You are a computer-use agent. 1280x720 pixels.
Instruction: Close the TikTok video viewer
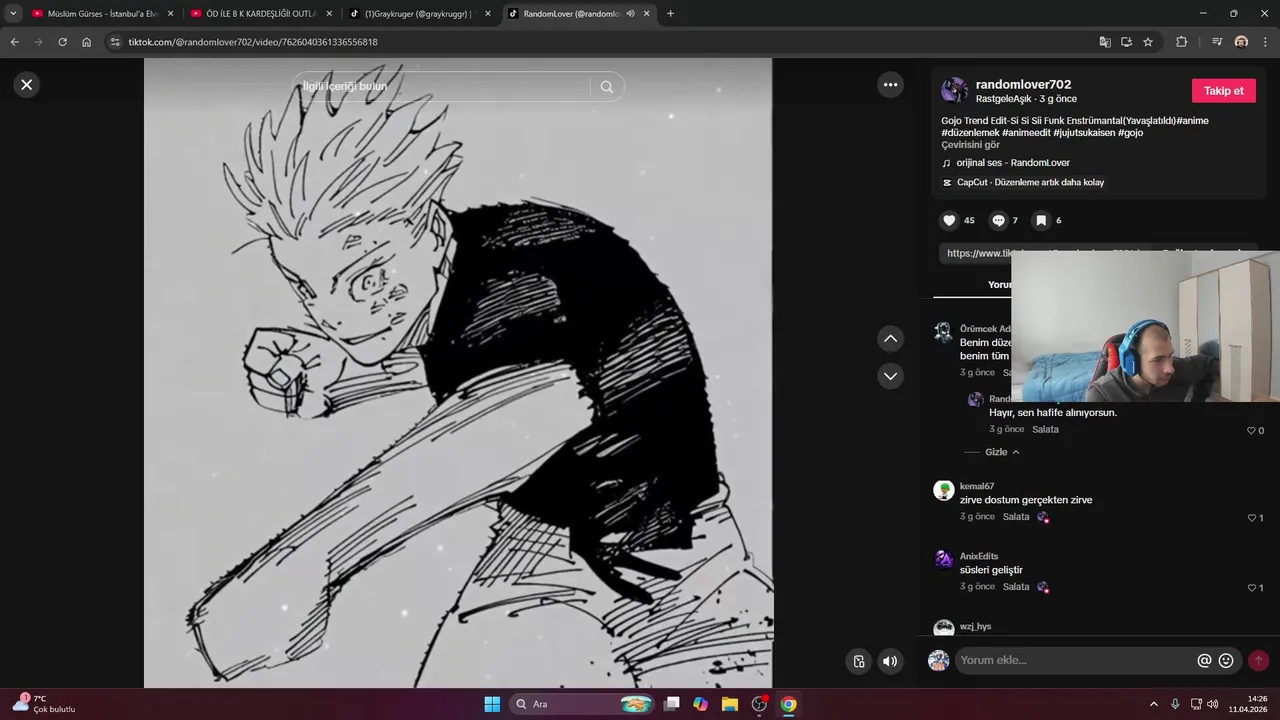27,85
